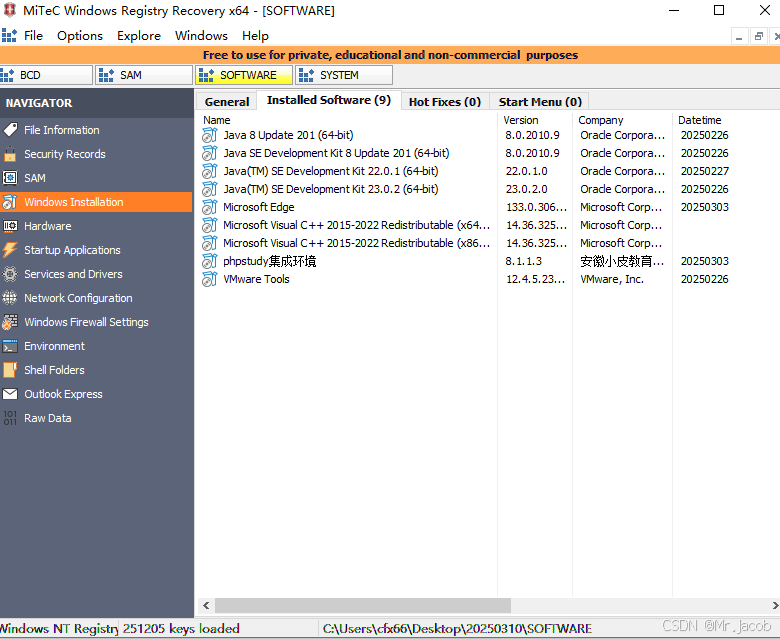This screenshot has height=639, width=780.
Task: Click the Startup Applications lightning icon
Action: click(x=10, y=250)
